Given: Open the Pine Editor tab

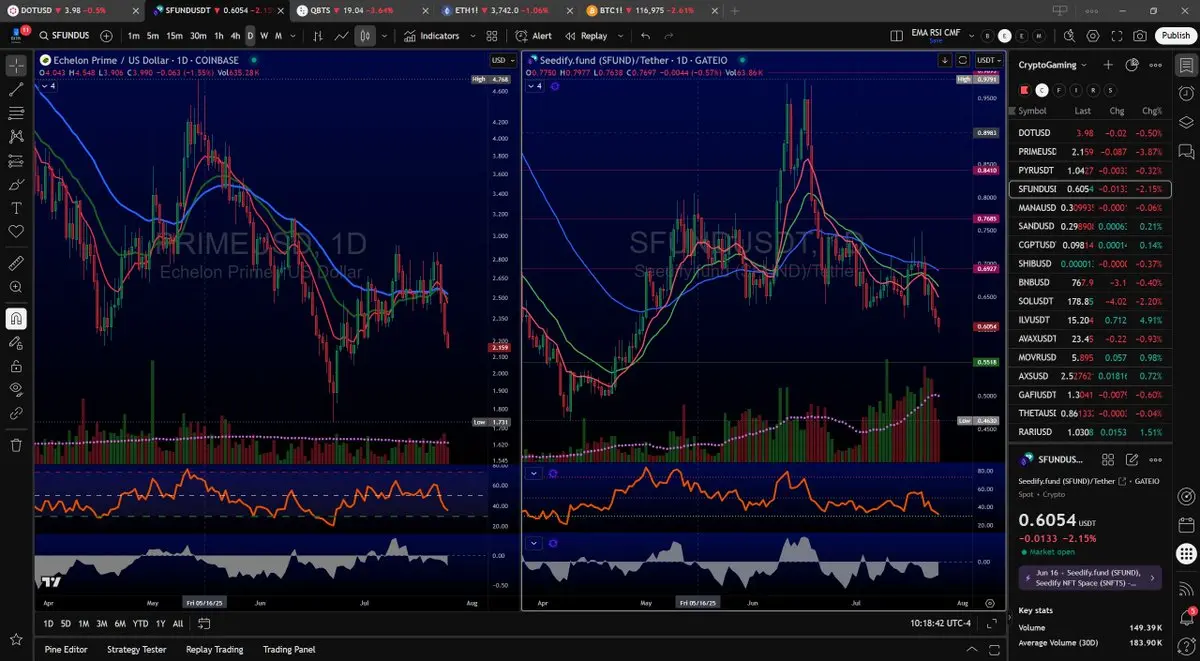Looking at the screenshot, I should 66,649.
